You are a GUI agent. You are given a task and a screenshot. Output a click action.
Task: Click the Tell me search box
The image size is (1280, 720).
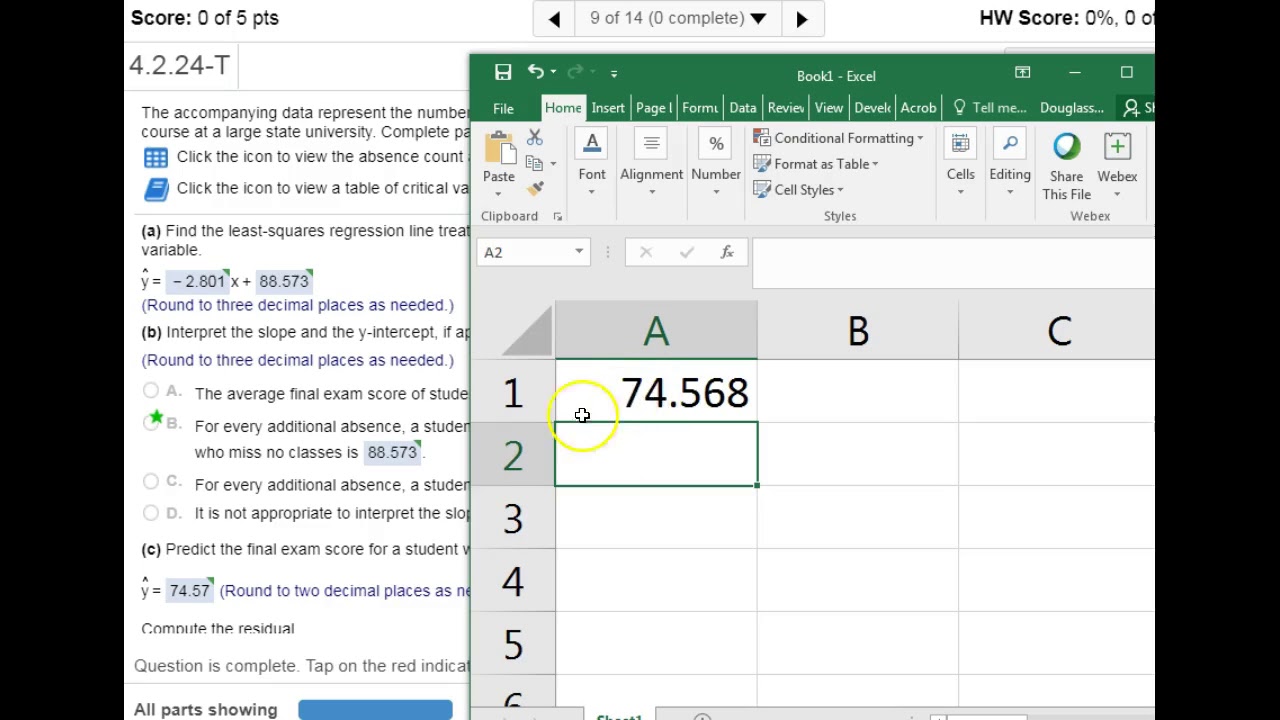tap(990, 108)
